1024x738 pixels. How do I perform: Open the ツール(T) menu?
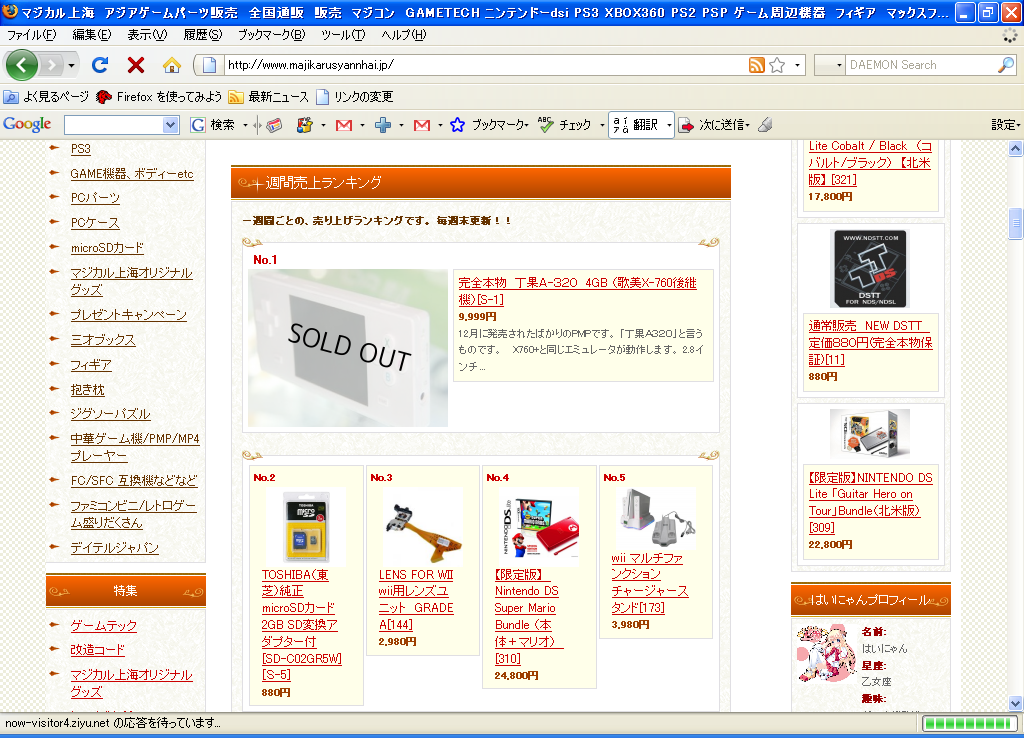[x=343, y=35]
